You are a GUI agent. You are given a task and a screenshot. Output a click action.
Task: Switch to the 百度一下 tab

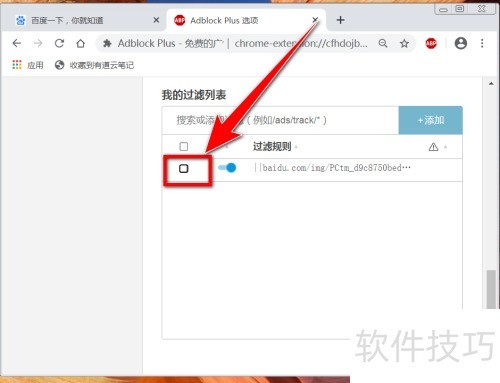(83, 20)
